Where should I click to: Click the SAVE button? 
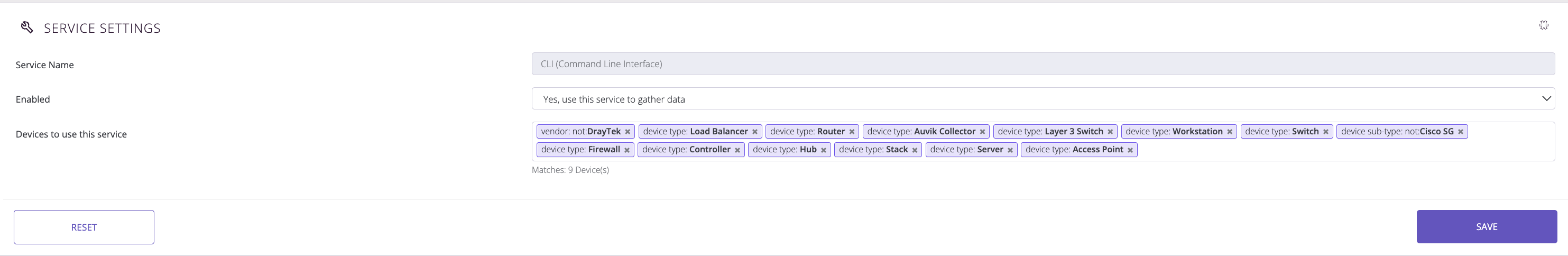1487,227
